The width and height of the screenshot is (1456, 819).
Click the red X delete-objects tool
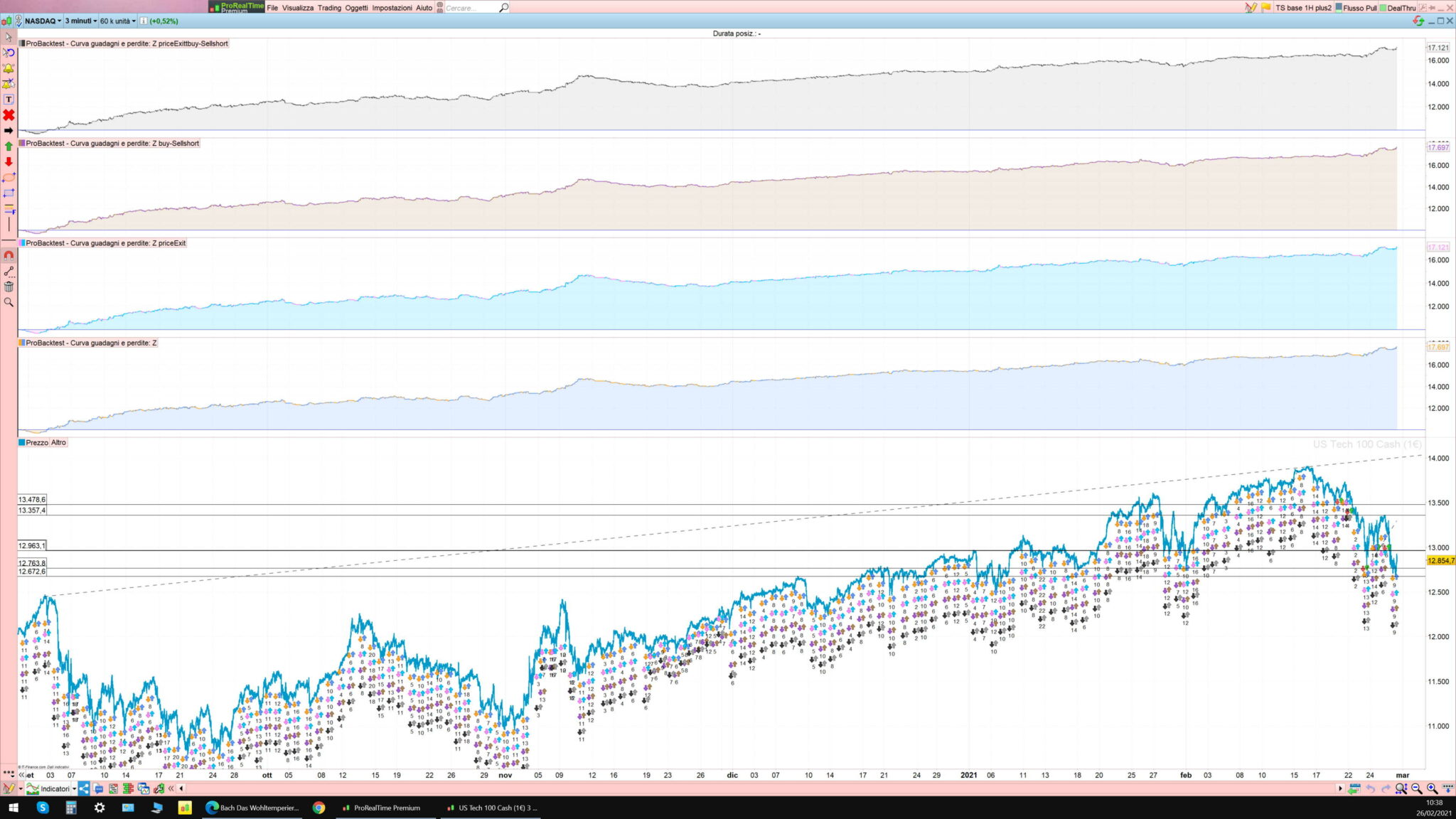[x=9, y=115]
